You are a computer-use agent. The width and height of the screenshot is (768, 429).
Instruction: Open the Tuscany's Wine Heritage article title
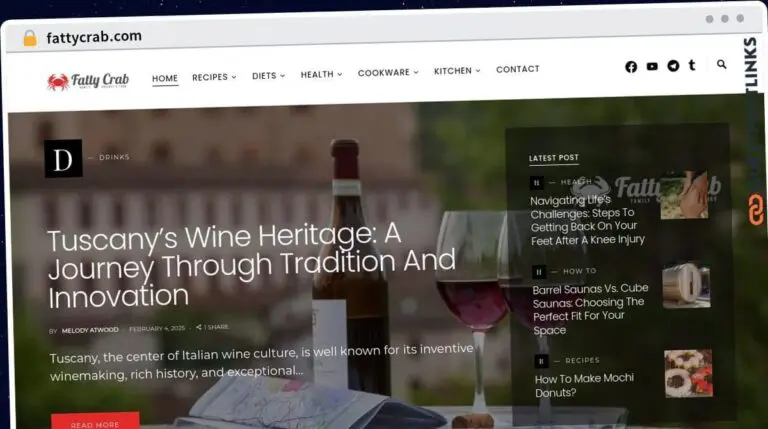[251, 265]
